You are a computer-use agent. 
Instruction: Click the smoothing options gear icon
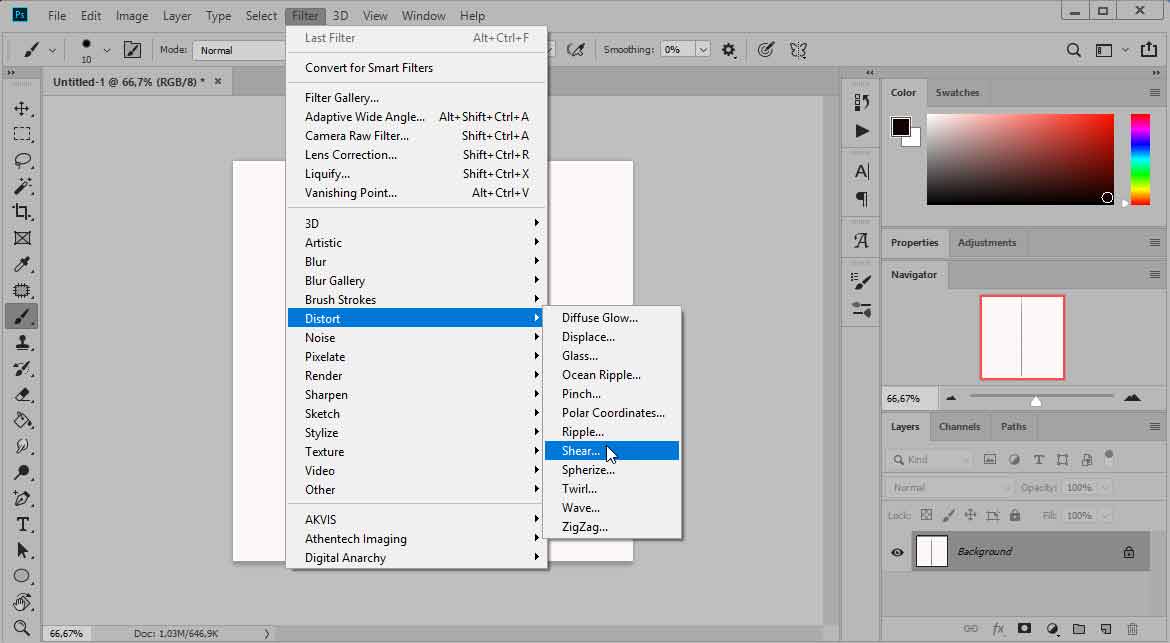pyautogui.click(x=728, y=49)
